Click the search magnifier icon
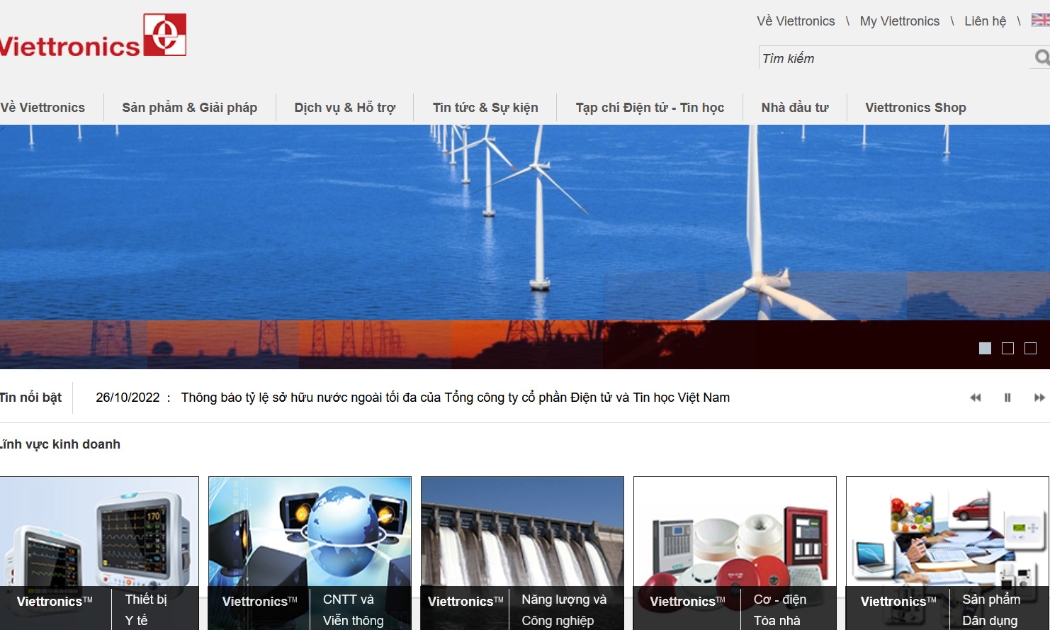 pyautogui.click(x=1042, y=58)
